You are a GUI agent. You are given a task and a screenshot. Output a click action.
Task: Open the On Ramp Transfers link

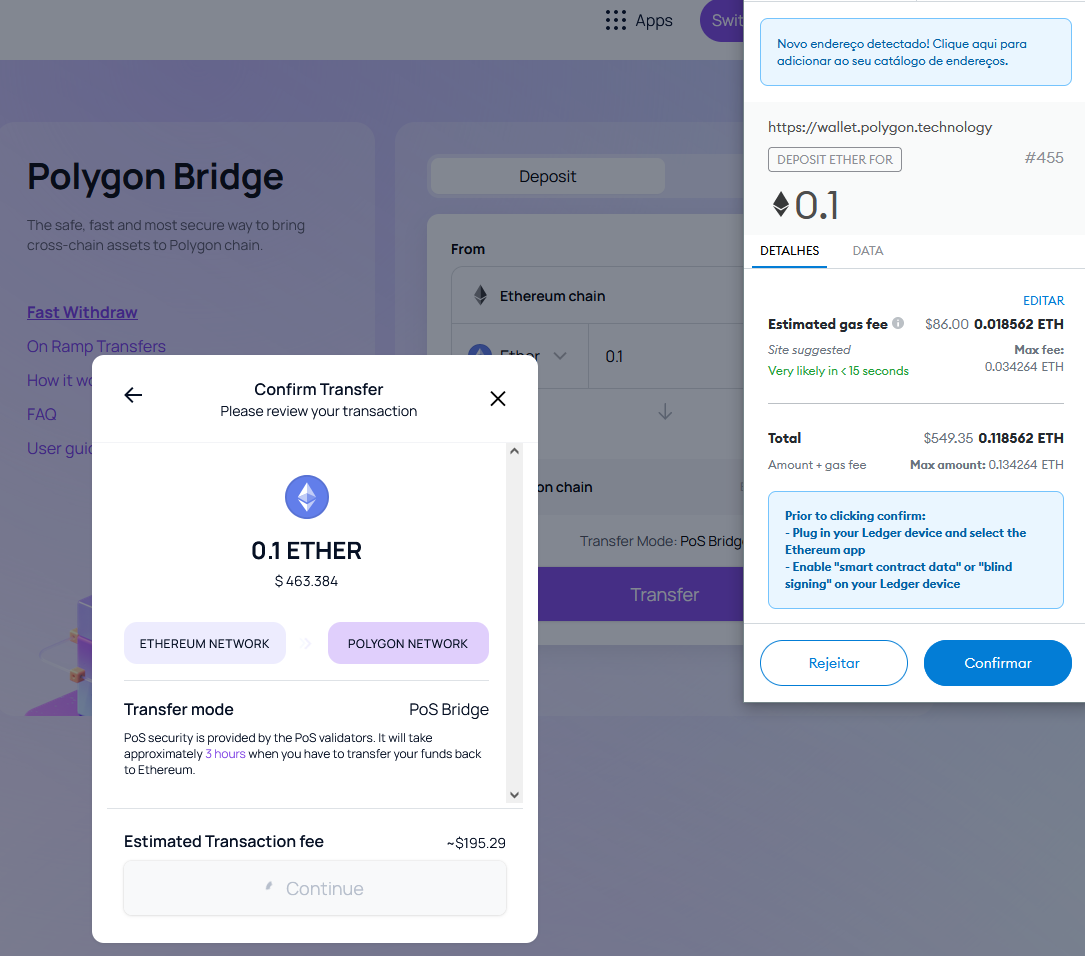[x=96, y=347]
